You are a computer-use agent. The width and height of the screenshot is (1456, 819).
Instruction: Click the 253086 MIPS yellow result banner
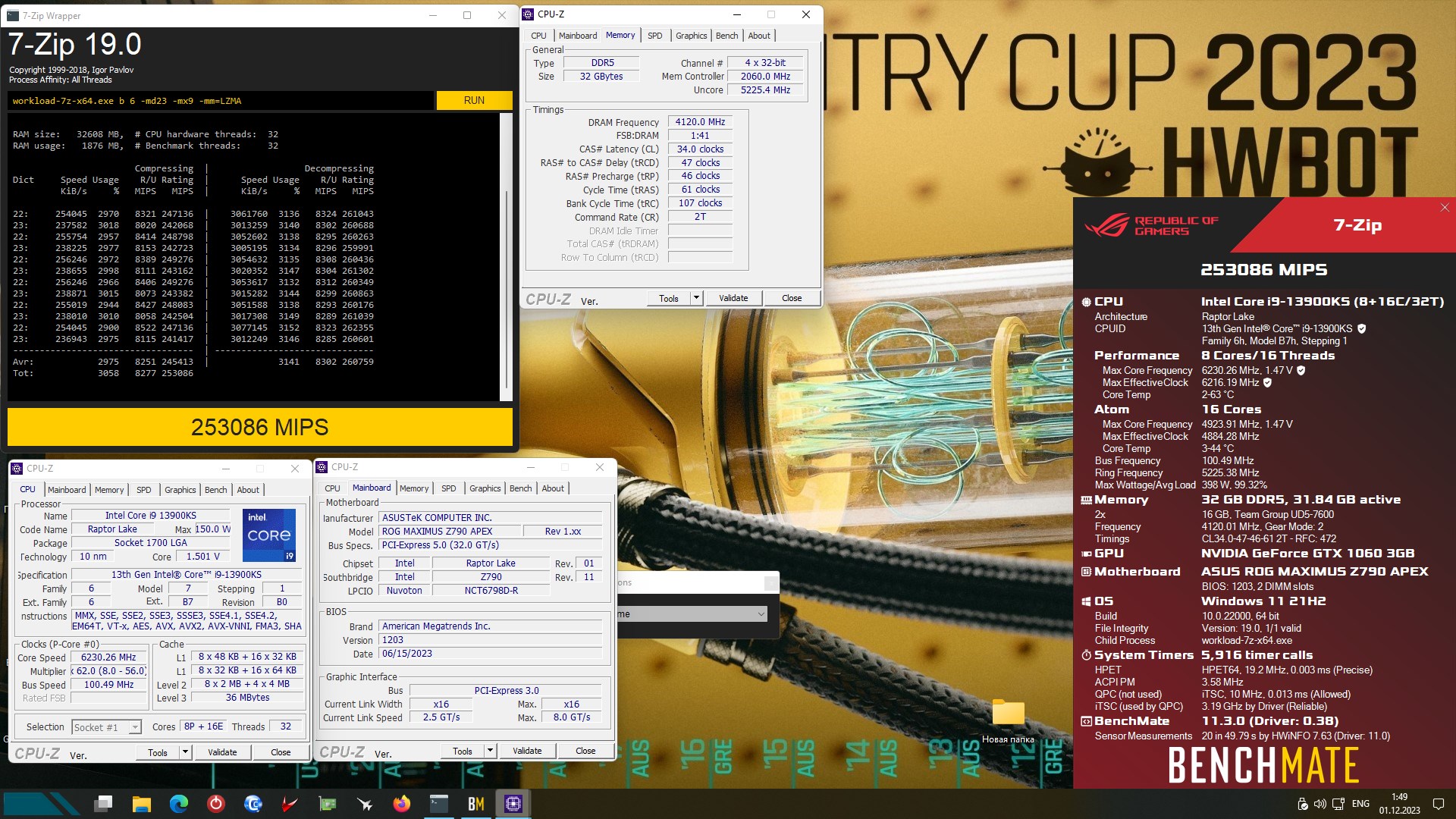tap(260, 427)
